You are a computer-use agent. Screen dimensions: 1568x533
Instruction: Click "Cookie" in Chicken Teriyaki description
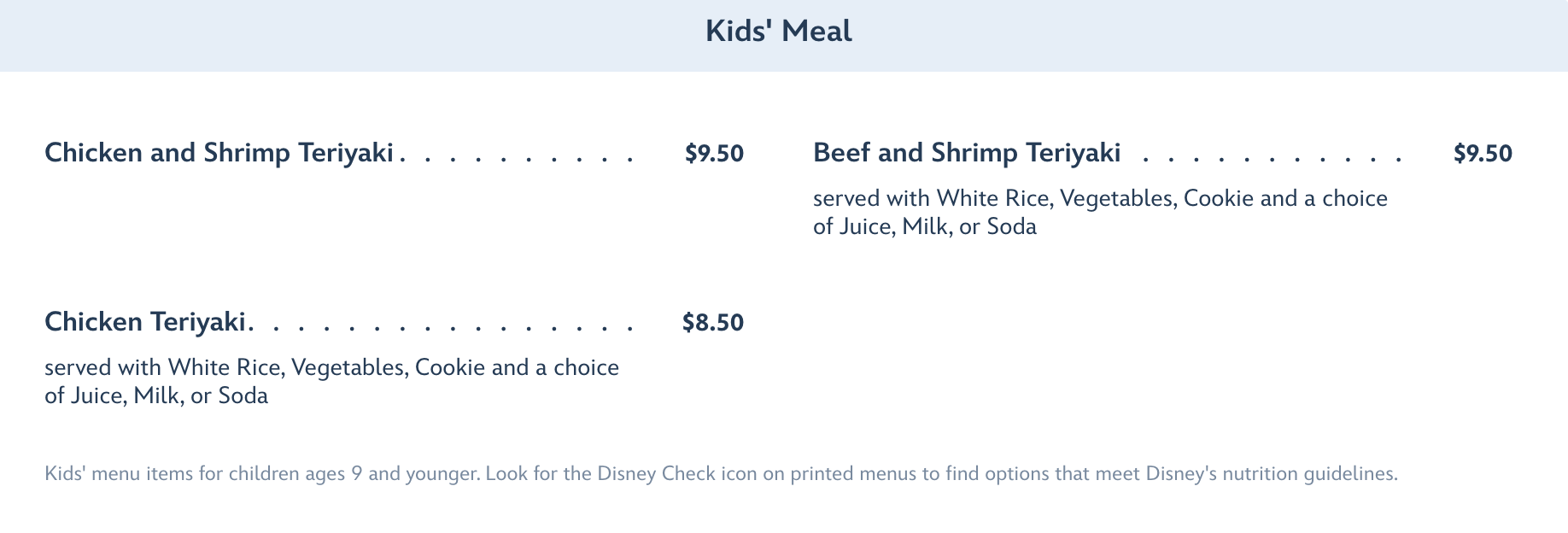click(x=450, y=368)
